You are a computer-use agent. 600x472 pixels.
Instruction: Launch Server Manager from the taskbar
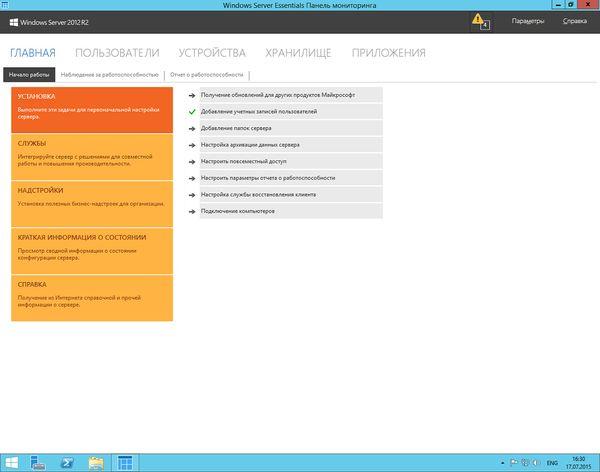pos(38,463)
